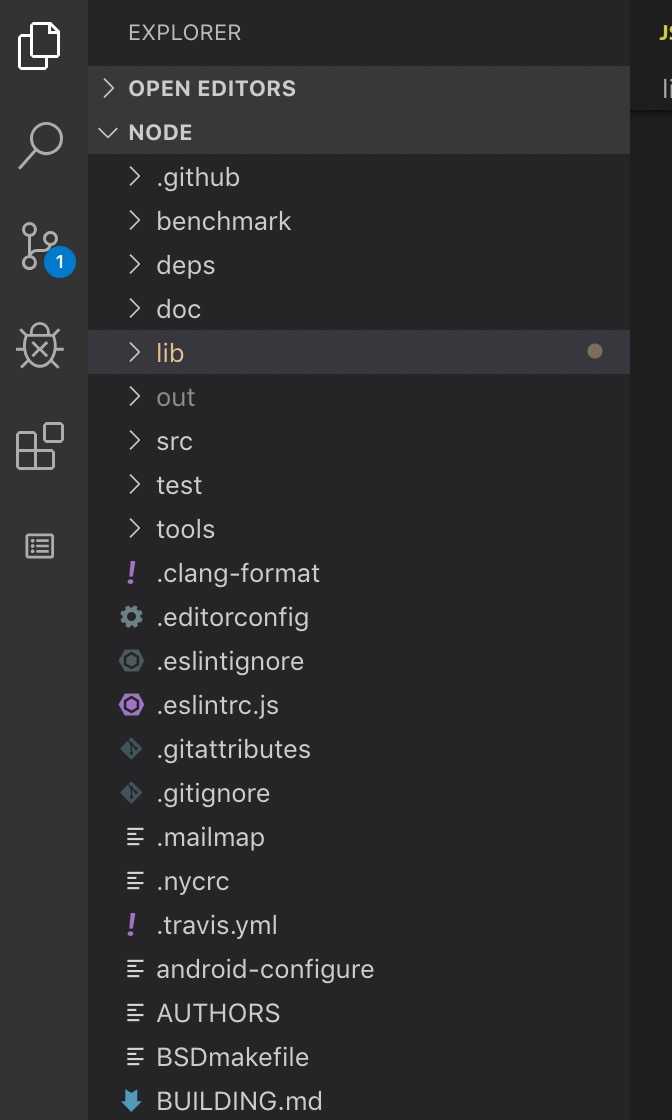Viewport: 672px width, 1120px height.
Task: Click the list-style icon below Extensions
Action: pos(40,546)
